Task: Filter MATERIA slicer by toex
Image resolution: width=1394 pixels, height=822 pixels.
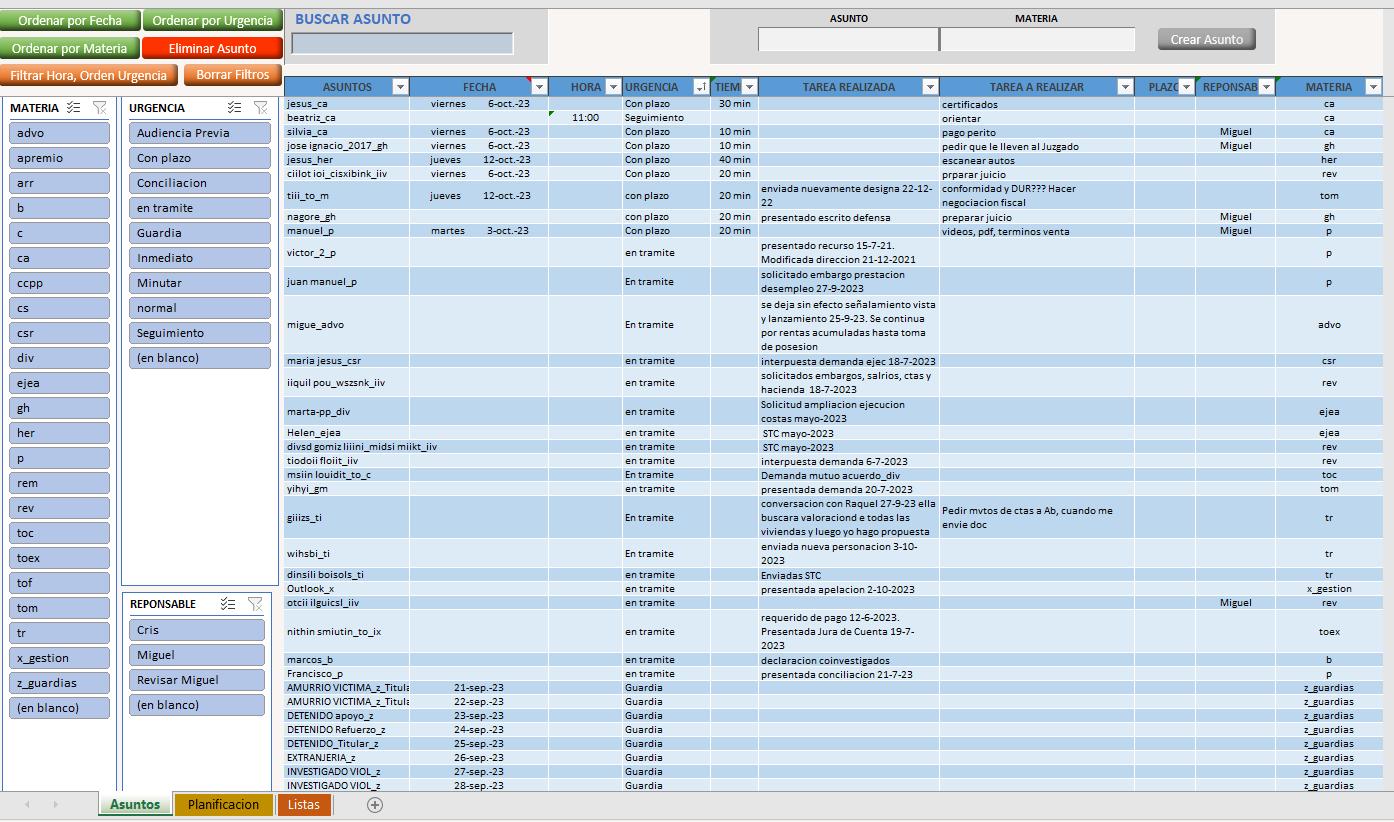Action: [60, 558]
